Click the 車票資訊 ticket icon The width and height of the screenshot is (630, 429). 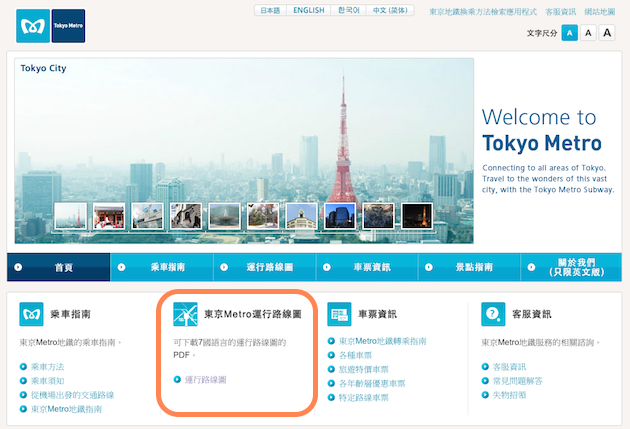[x=340, y=314]
